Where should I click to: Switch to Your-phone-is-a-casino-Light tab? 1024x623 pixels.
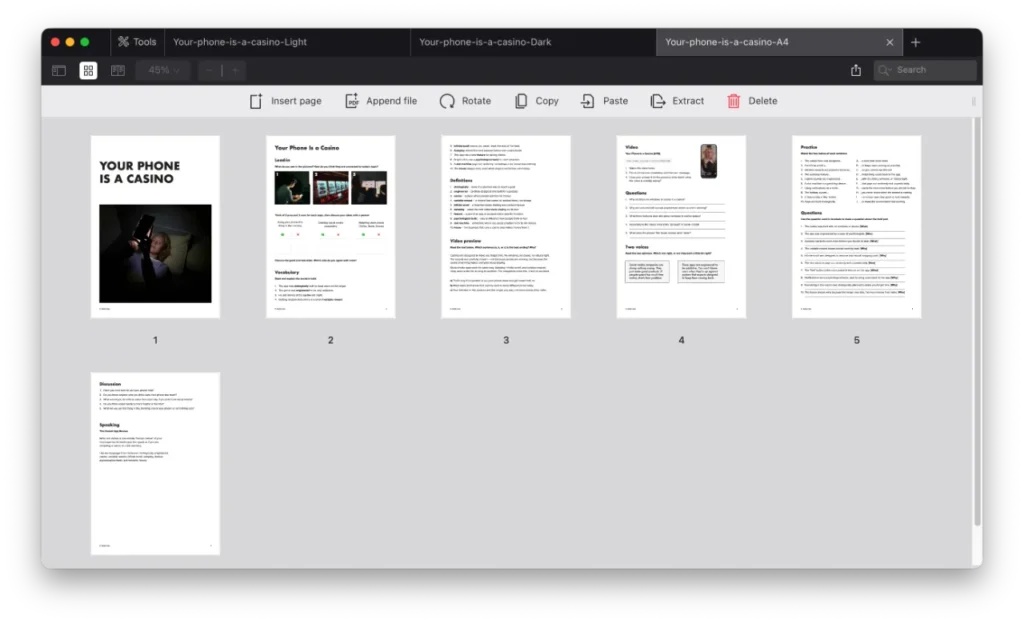point(240,42)
